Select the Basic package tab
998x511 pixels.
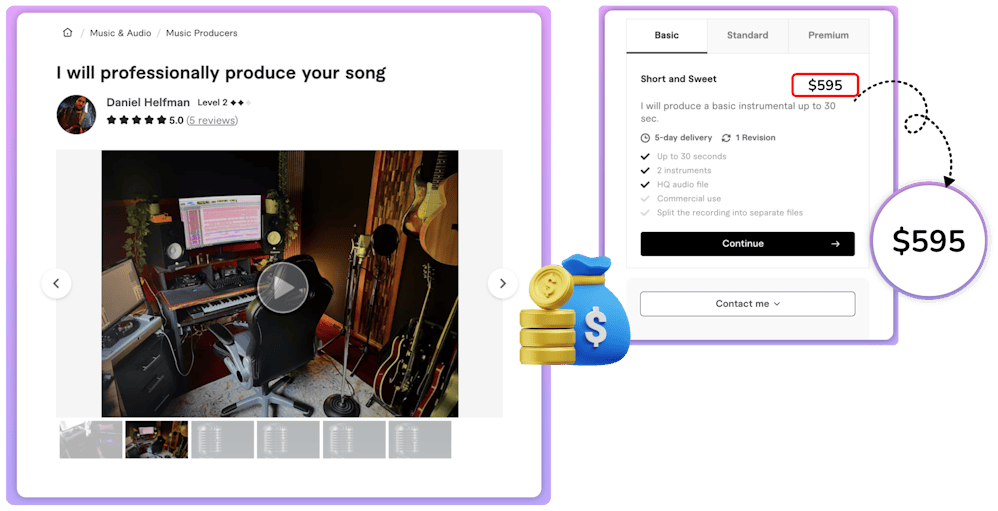[666, 36]
